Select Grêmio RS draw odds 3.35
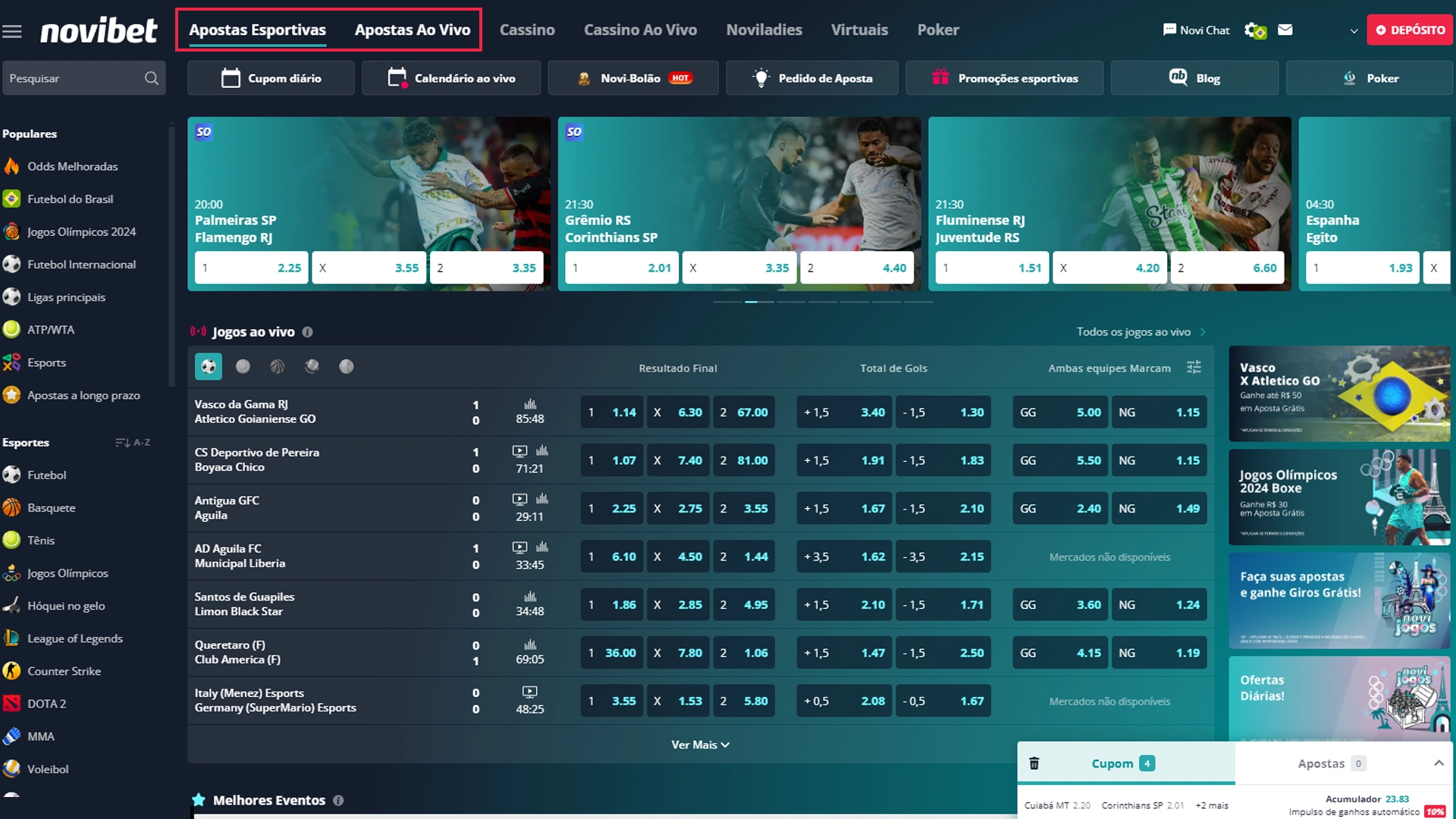The height and width of the screenshot is (819, 1456). [739, 268]
